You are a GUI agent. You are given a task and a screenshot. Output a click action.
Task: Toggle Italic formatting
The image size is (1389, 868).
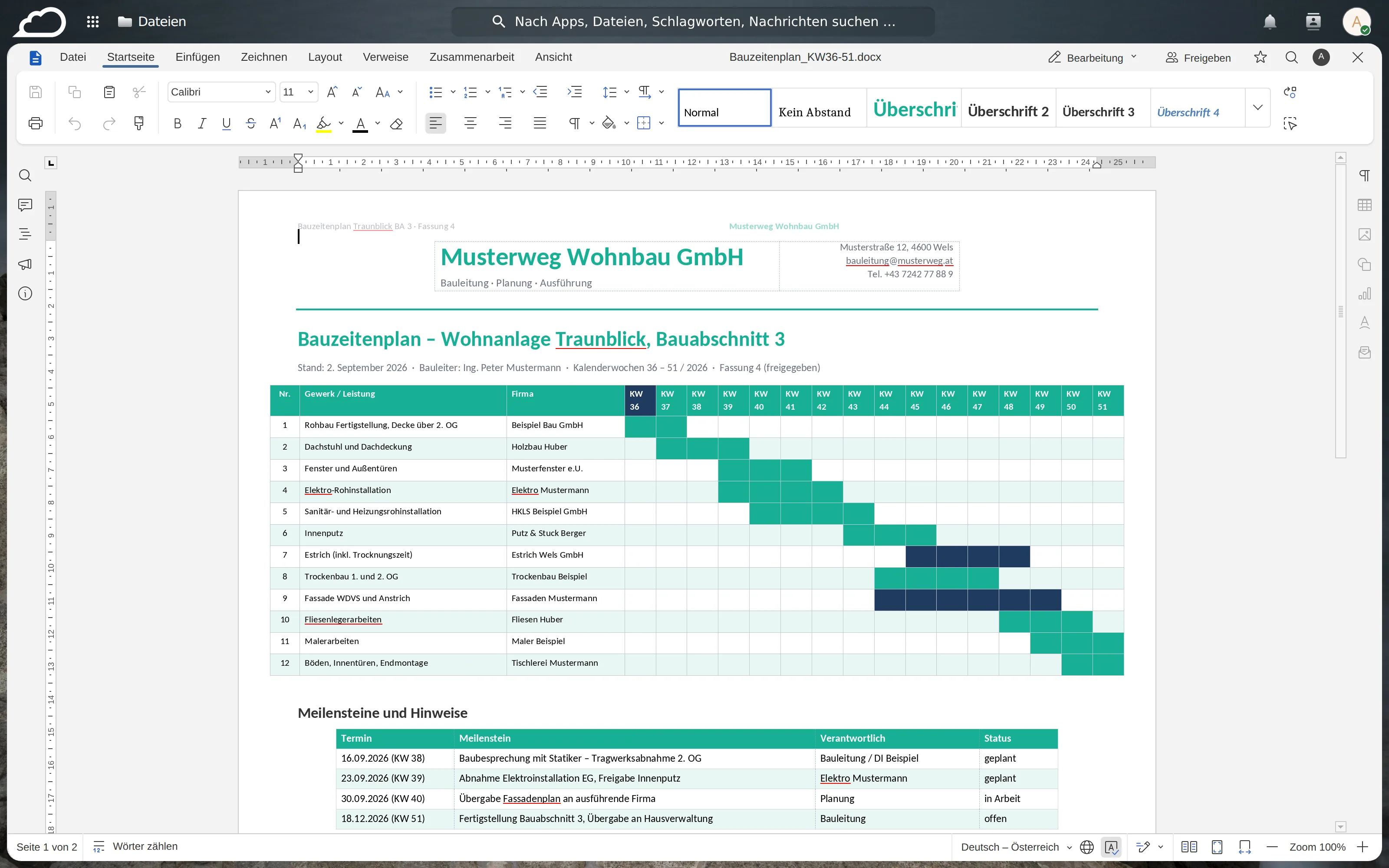201,123
